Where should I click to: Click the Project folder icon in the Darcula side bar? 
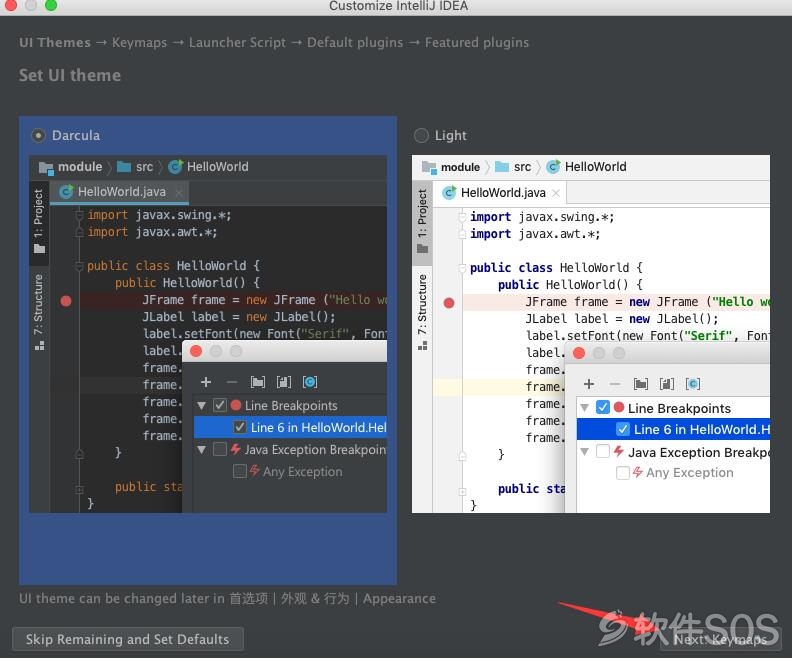tap(39, 248)
